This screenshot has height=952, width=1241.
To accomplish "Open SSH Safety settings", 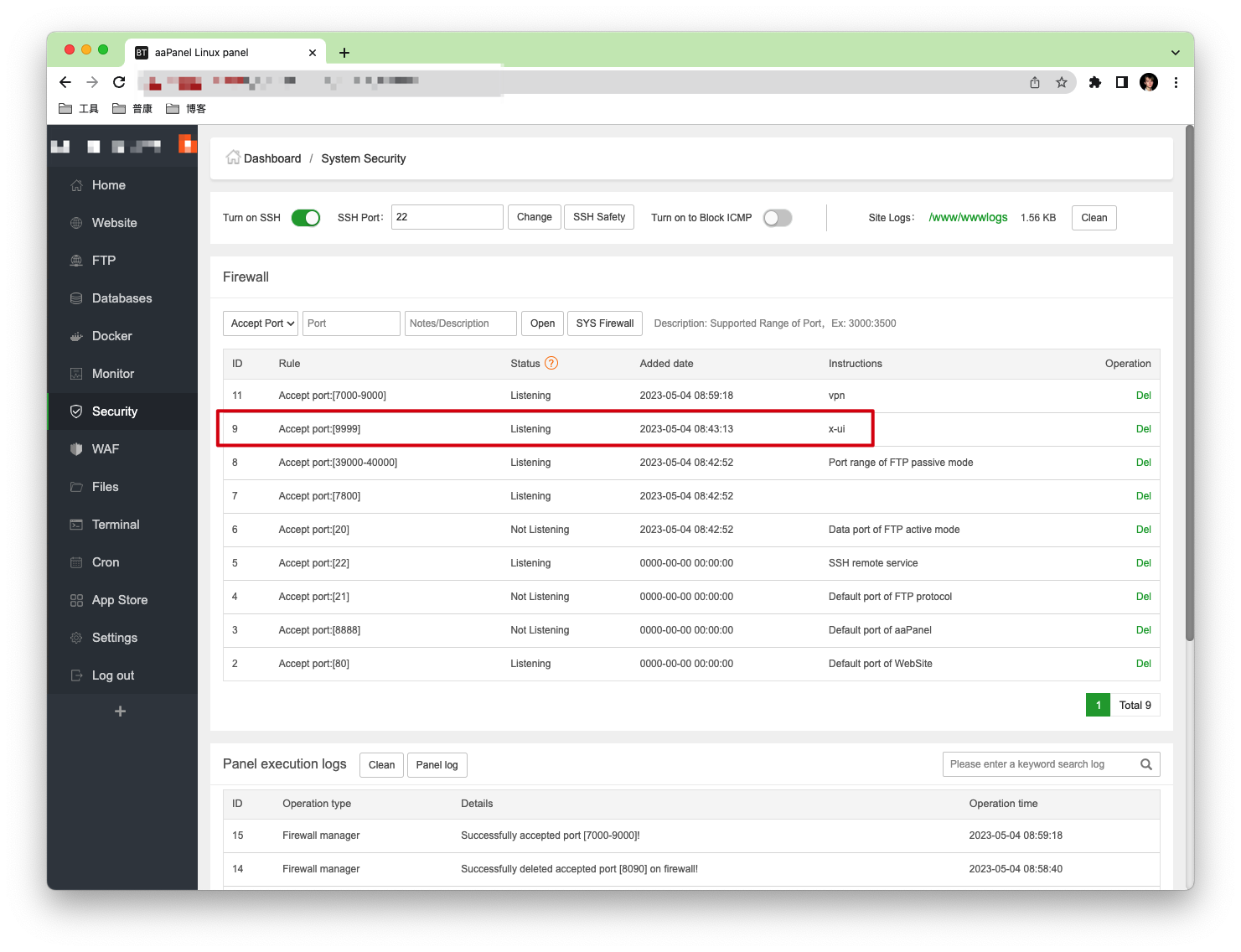I will click(599, 217).
